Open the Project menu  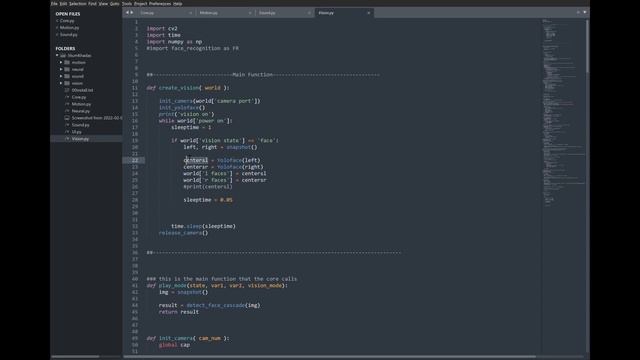[140, 4]
